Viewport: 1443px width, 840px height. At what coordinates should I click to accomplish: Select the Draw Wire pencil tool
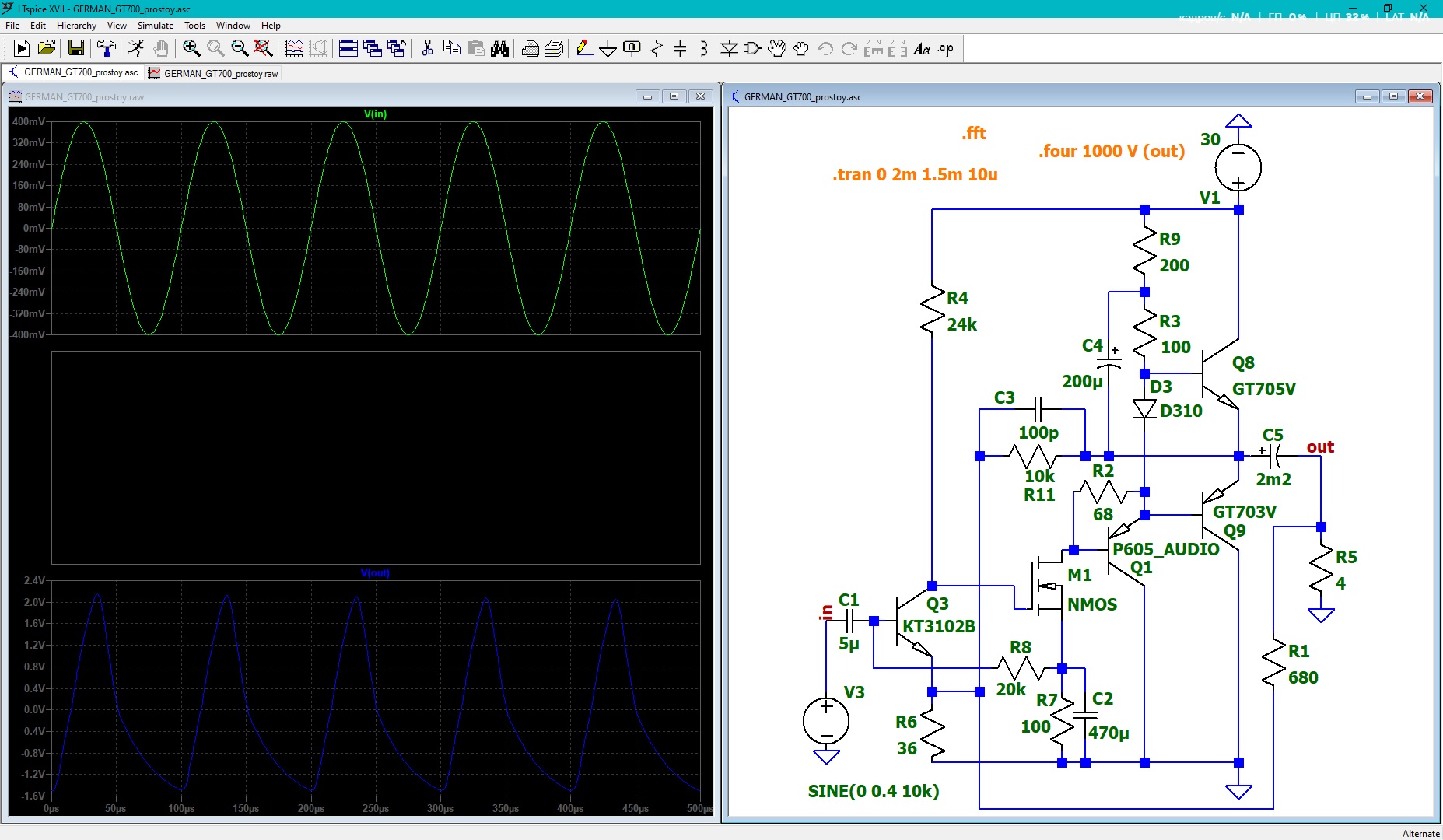(x=584, y=49)
